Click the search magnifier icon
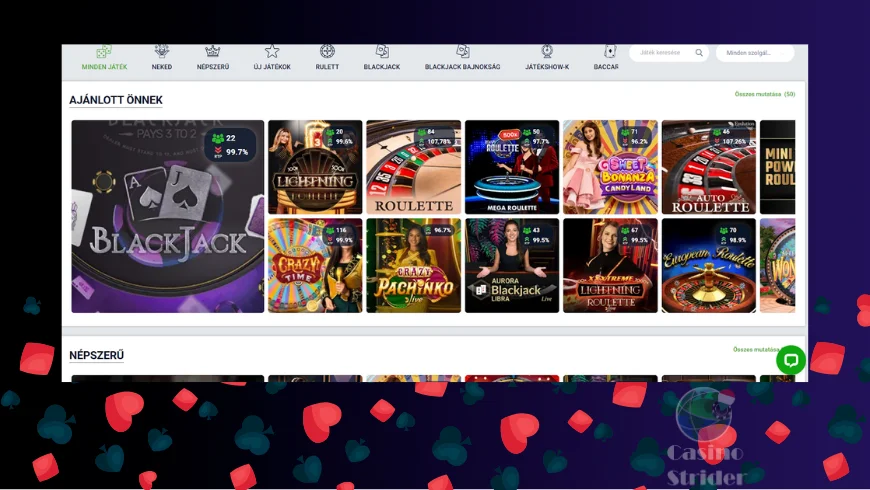The height and width of the screenshot is (490, 870). point(699,53)
